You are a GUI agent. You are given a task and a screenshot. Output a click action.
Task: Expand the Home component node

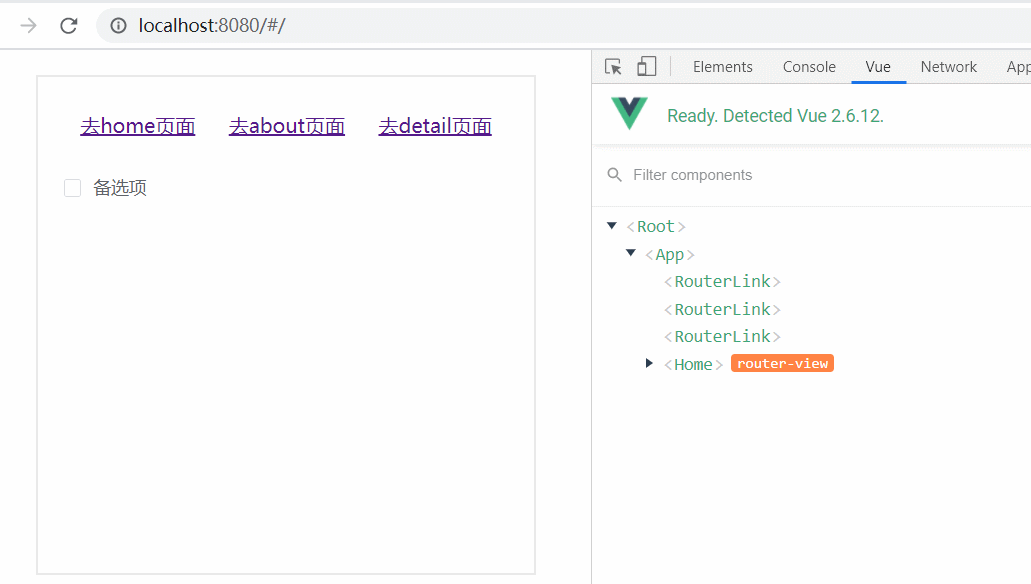point(649,363)
